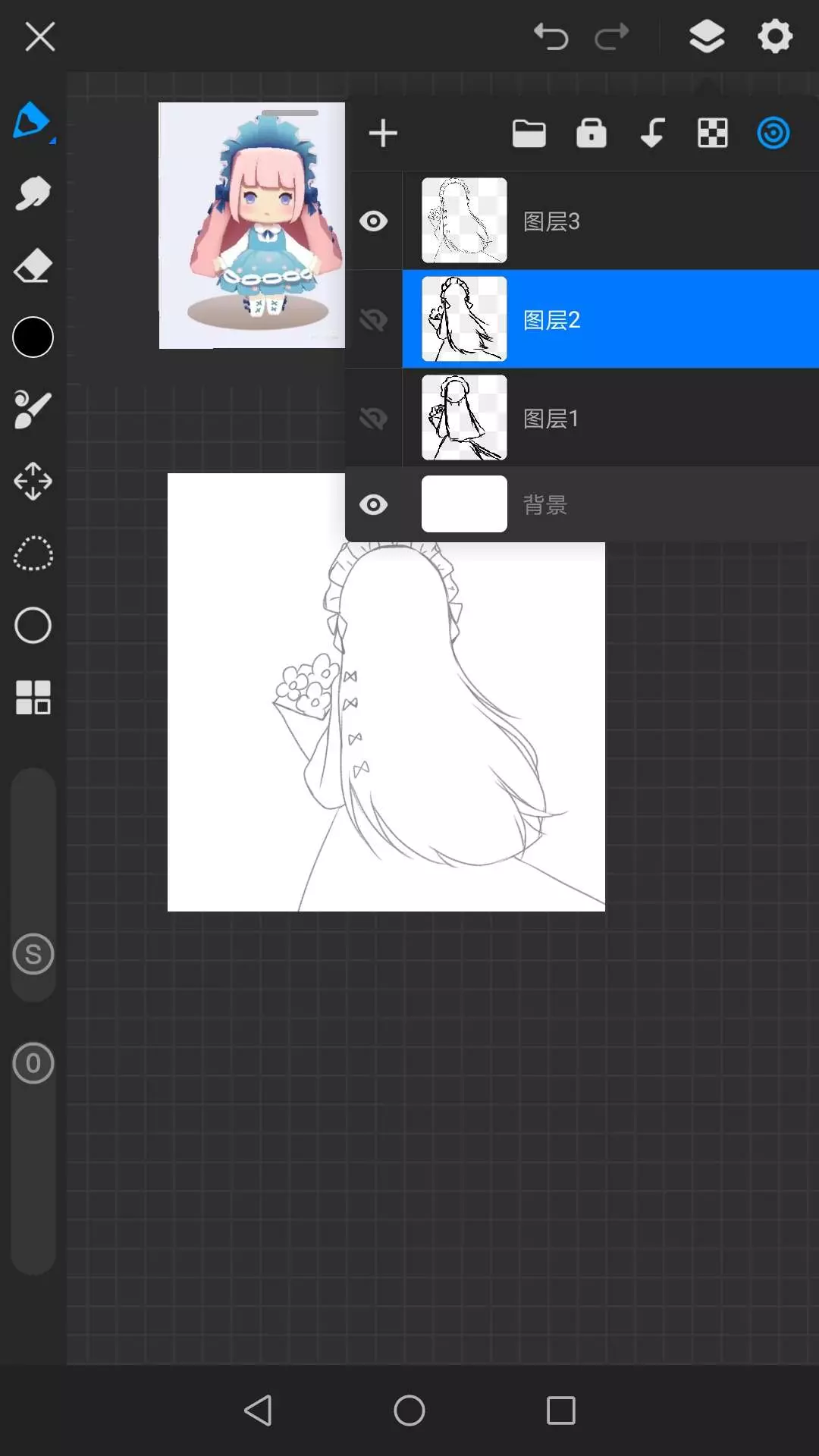The image size is (819, 1456).
Task: Close the layers panel via layers icon
Action: (x=706, y=36)
